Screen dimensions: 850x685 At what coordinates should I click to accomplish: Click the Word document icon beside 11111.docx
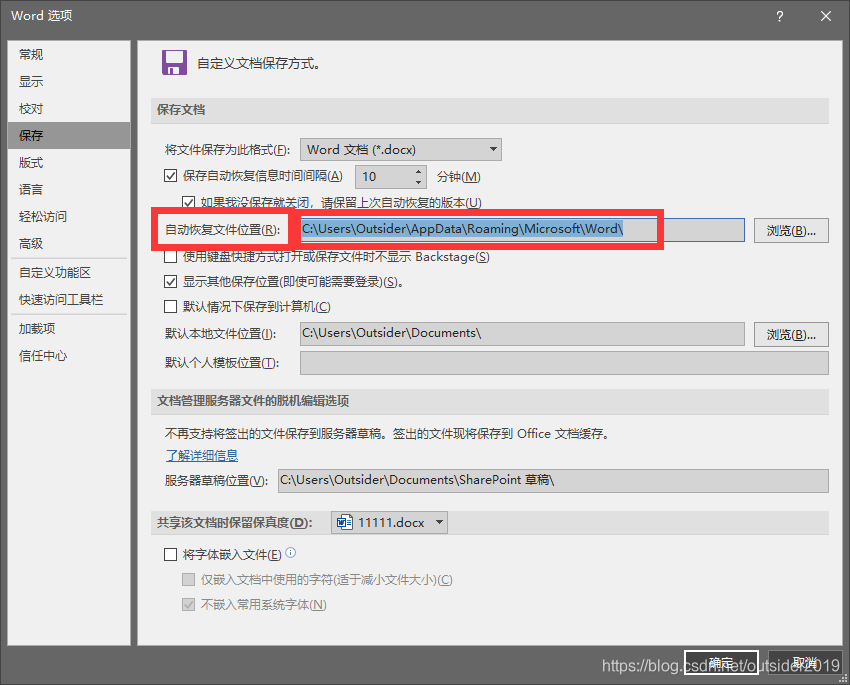[x=345, y=522]
